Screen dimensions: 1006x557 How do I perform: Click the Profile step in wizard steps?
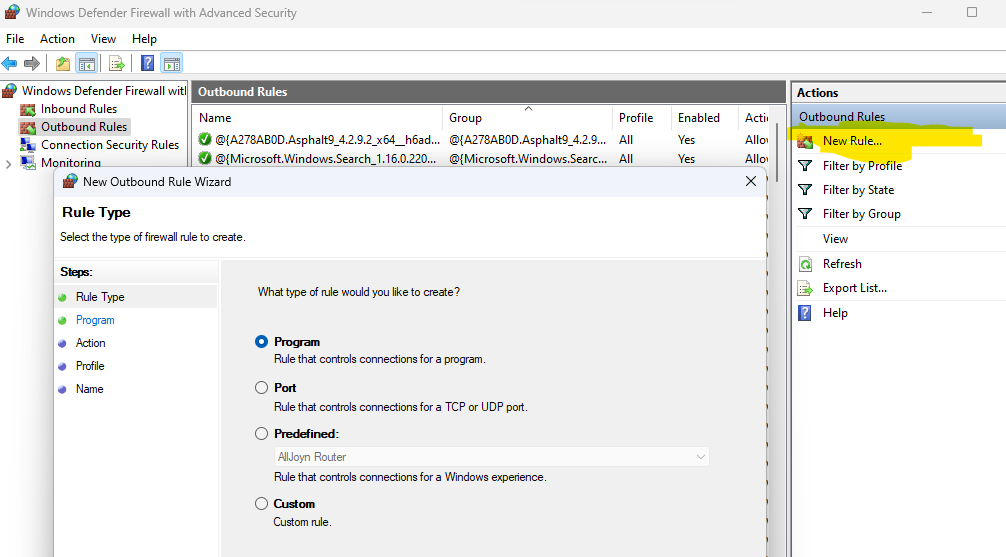[90, 366]
